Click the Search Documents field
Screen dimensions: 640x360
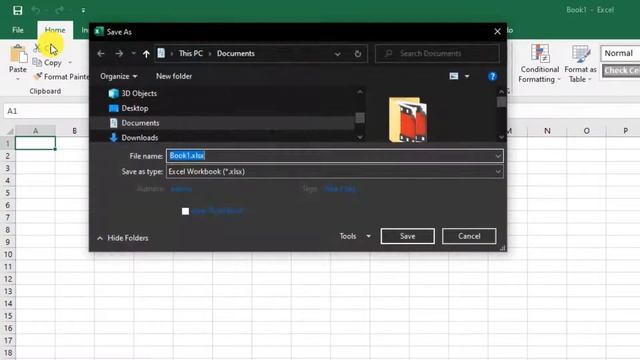437,53
